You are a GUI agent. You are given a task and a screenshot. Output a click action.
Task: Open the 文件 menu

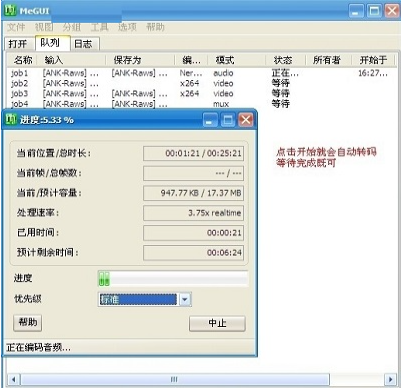pyautogui.click(x=16, y=27)
